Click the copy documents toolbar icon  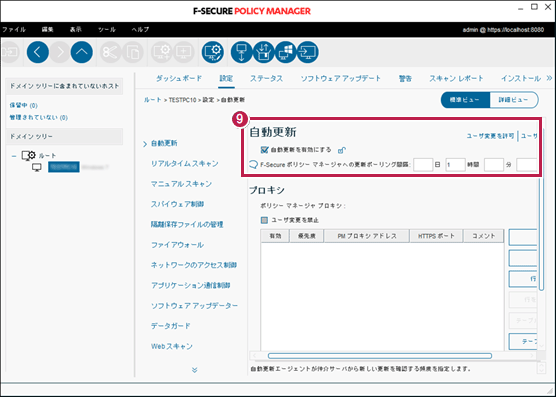(133, 52)
